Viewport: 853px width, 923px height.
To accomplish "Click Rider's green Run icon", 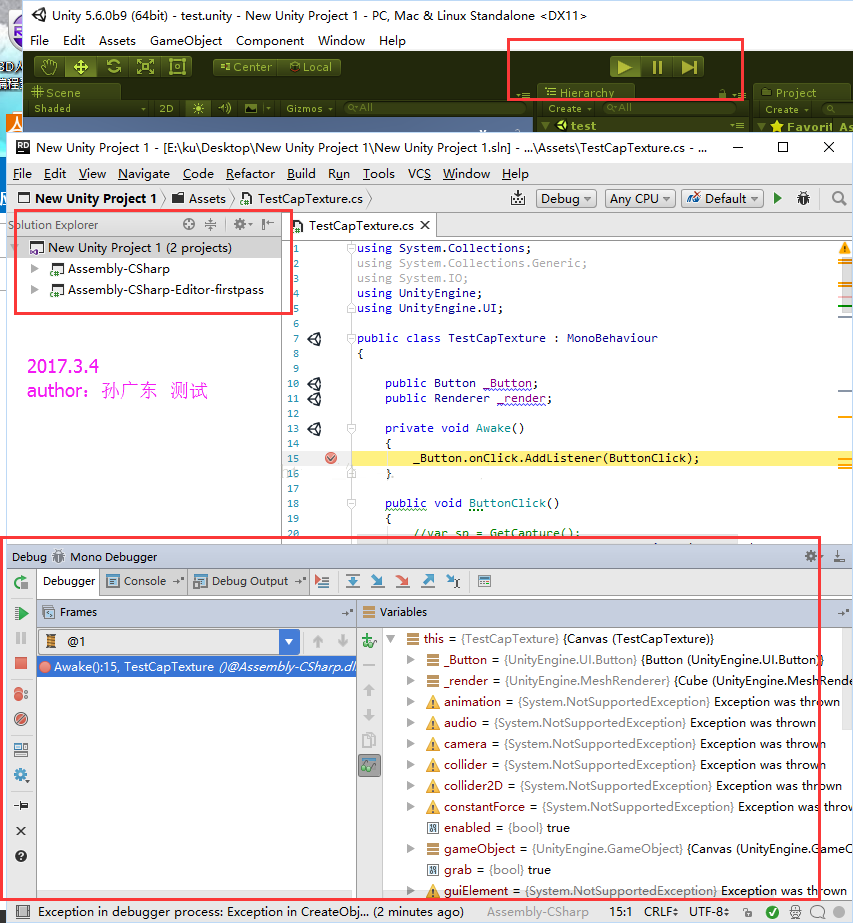I will (x=778, y=199).
